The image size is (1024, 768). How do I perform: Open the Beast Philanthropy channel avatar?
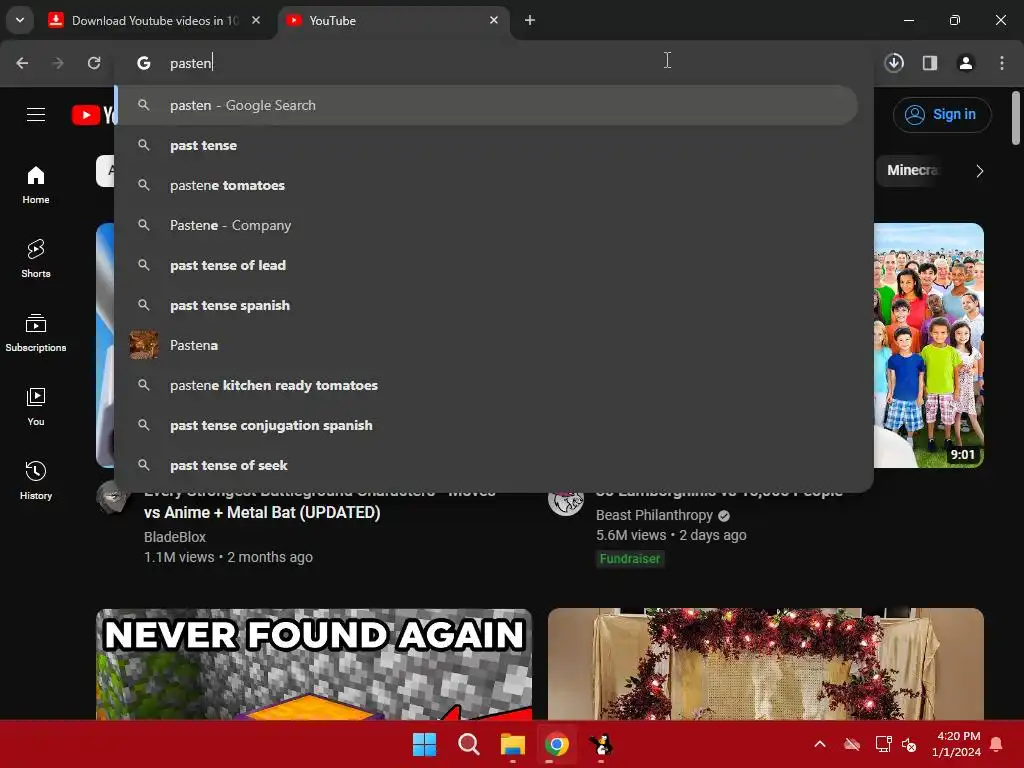click(566, 501)
